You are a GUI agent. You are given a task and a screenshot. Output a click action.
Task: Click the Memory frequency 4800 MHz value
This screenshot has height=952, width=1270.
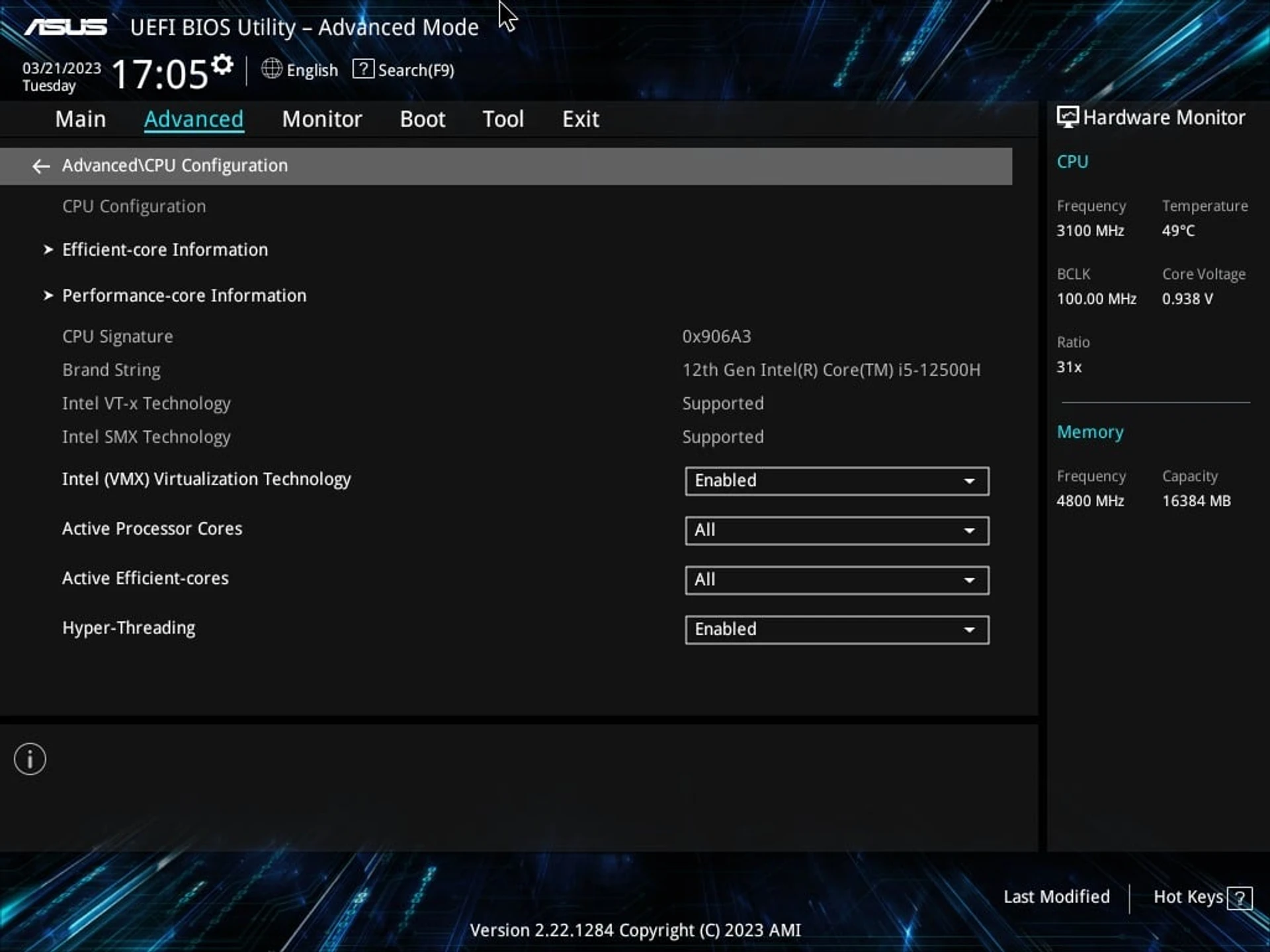(x=1090, y=501)
